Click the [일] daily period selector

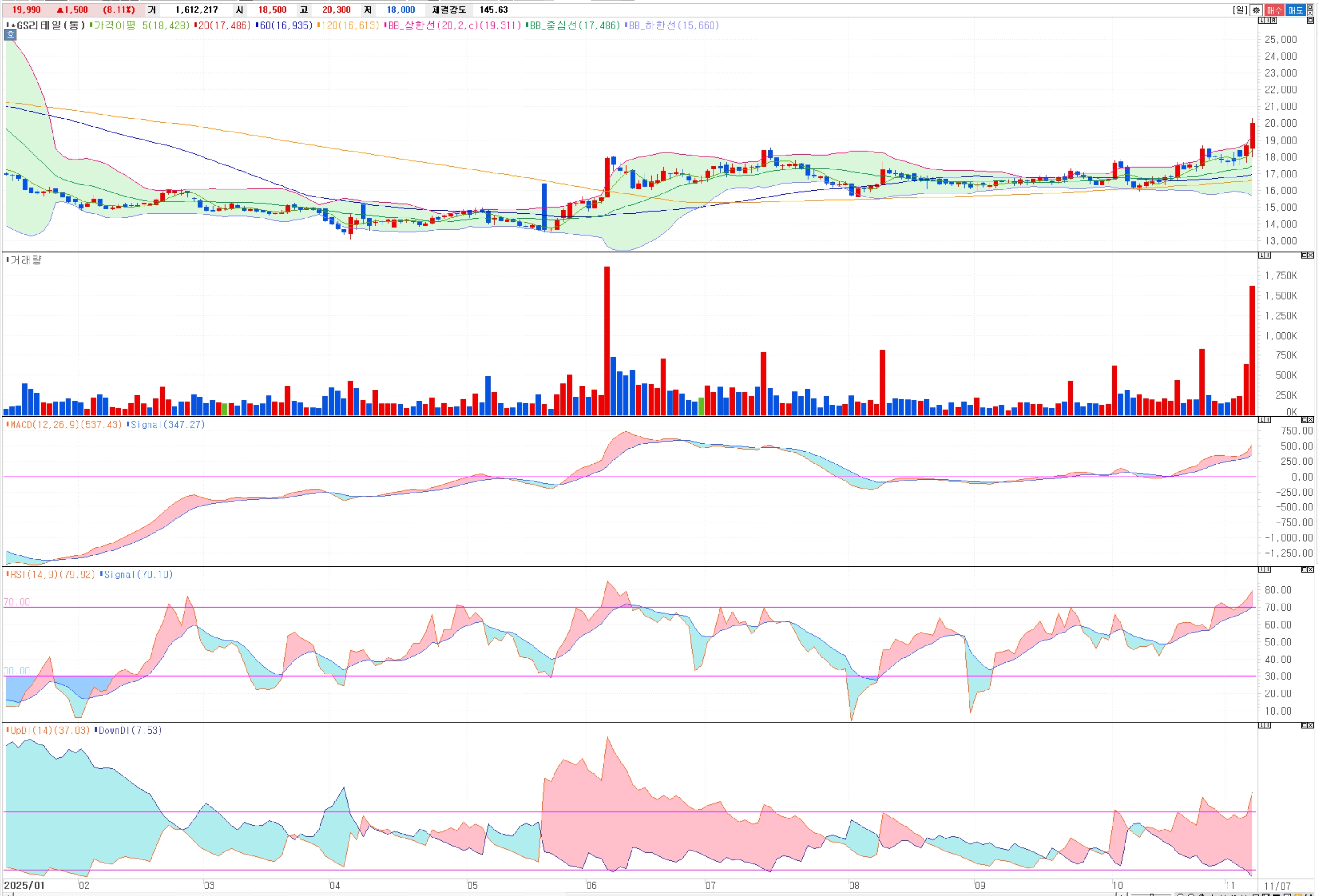pos(1240,10)
